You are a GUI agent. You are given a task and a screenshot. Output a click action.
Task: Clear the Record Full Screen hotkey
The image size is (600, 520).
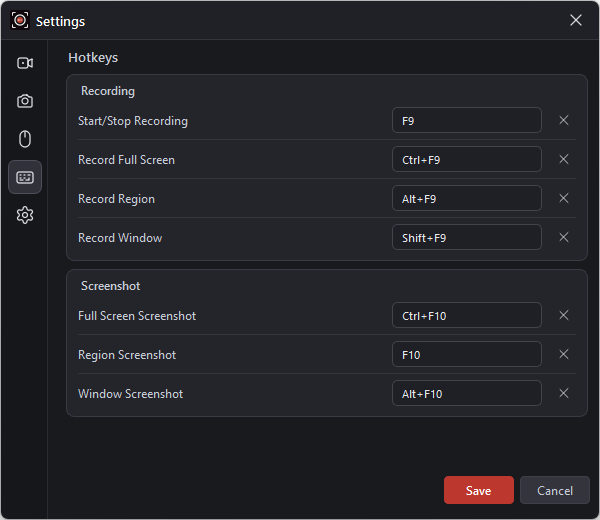564,159
